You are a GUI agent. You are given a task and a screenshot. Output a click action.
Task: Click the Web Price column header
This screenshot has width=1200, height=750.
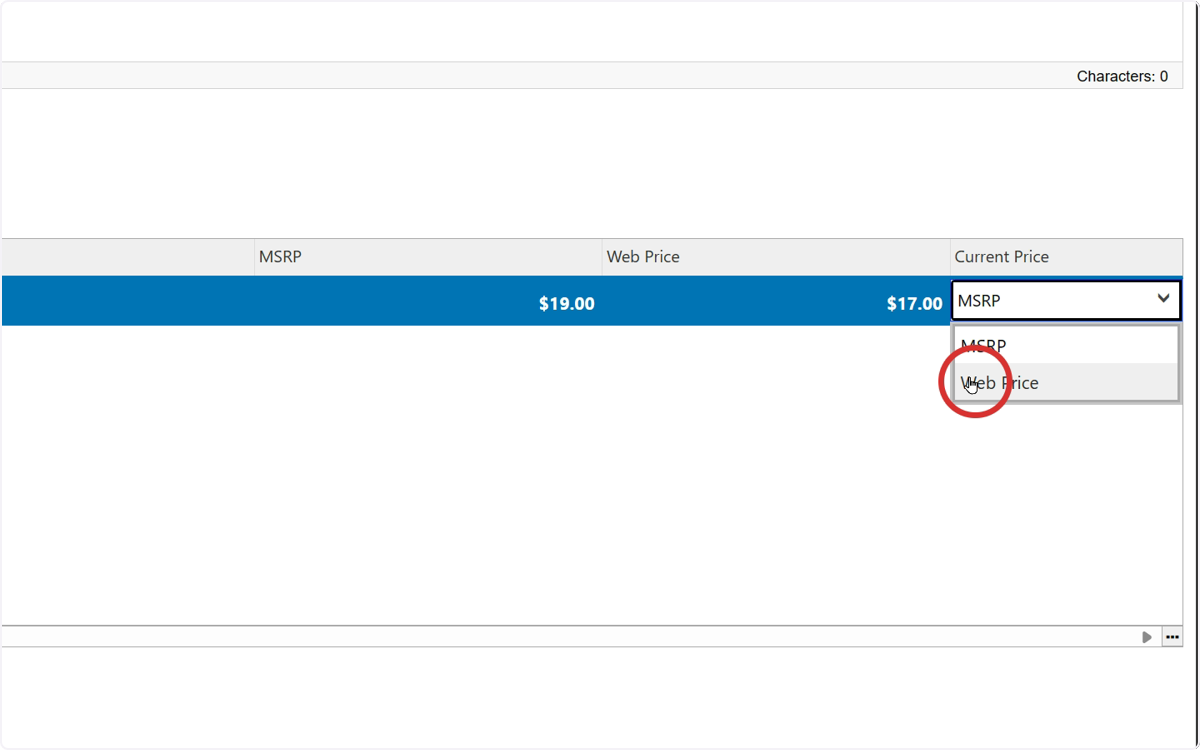pos(776,257)
